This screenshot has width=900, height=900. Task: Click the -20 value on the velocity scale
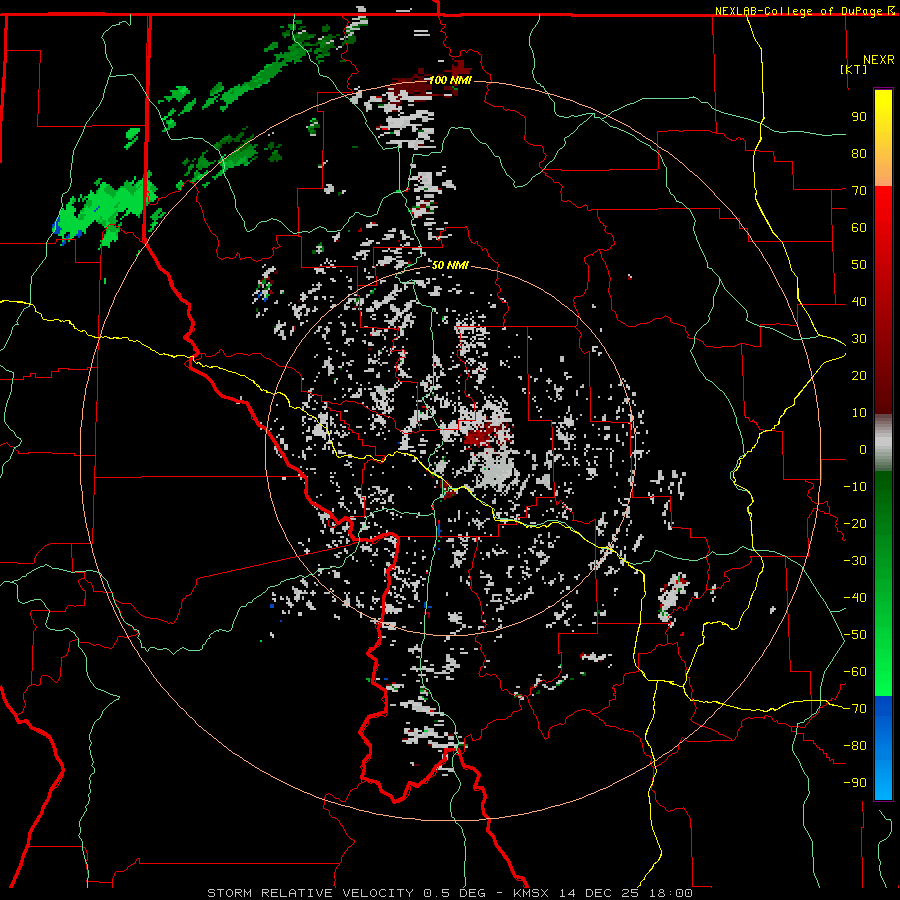tap(855, 523)
